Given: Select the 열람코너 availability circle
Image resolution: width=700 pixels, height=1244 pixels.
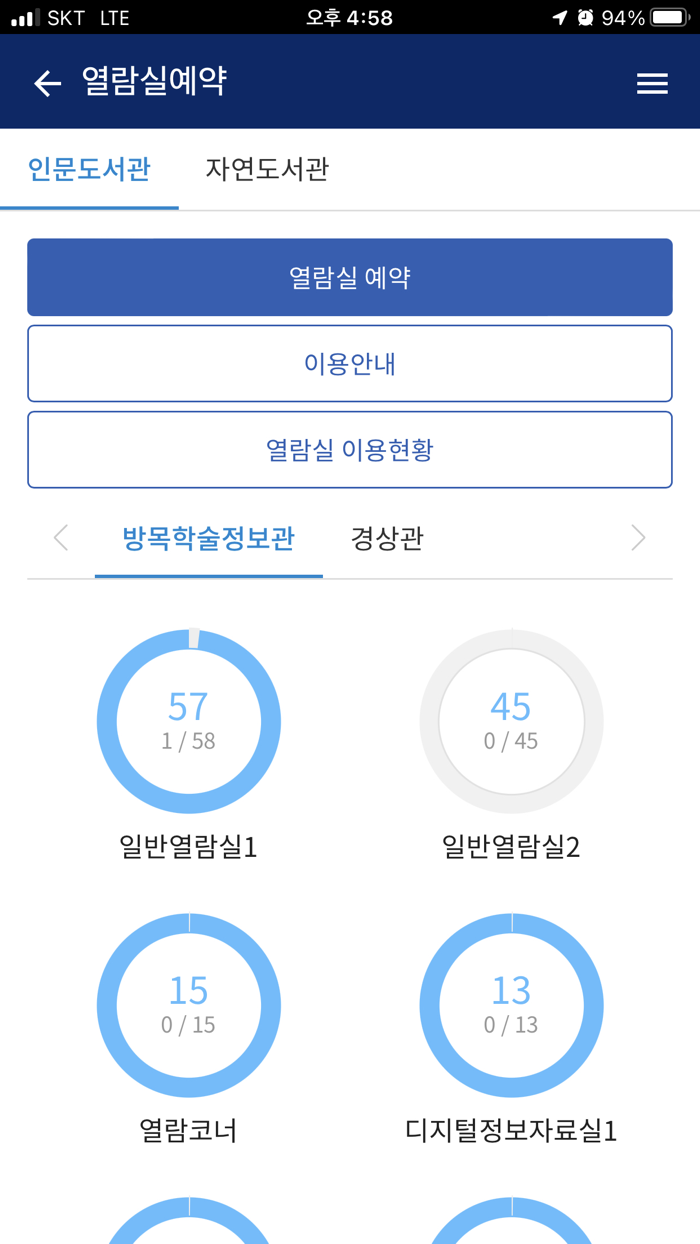Looking at the screenshot, I should click(x=188, y=1006).
